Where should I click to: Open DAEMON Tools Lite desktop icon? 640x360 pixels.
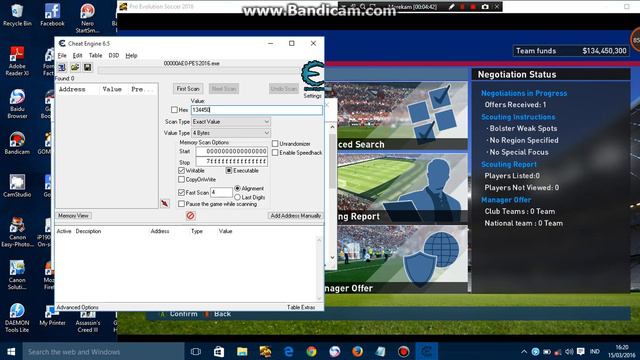[17, 318]
